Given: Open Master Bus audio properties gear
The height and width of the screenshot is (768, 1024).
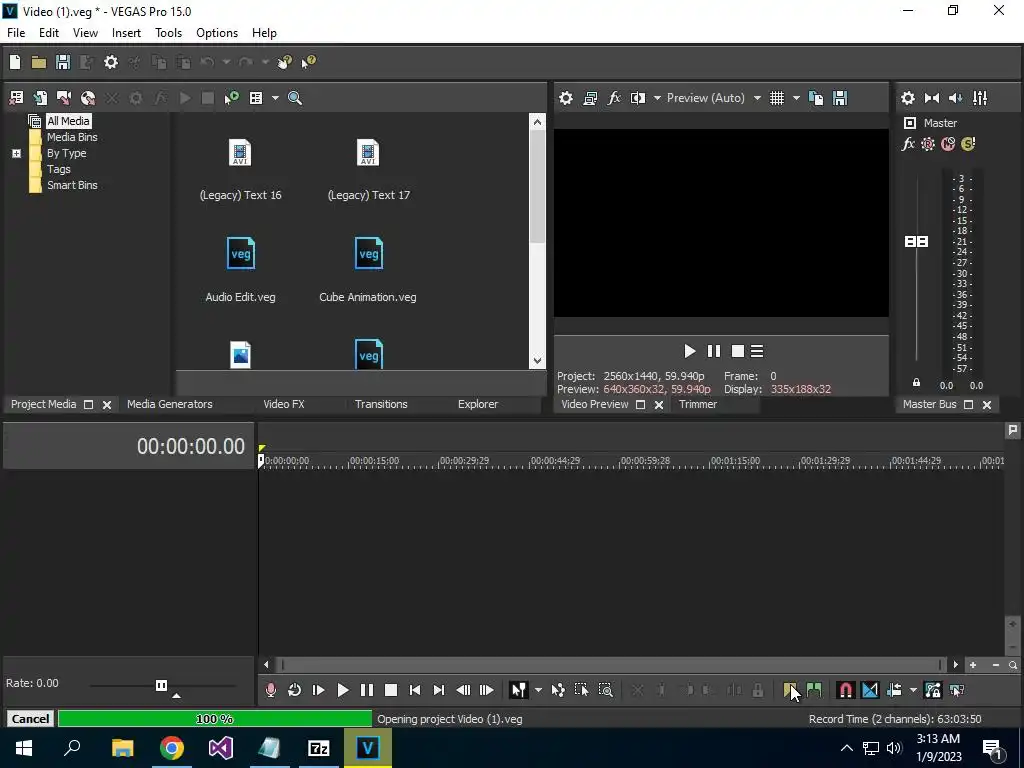Looking at the screenshot, I should click(x=908, y=98).
